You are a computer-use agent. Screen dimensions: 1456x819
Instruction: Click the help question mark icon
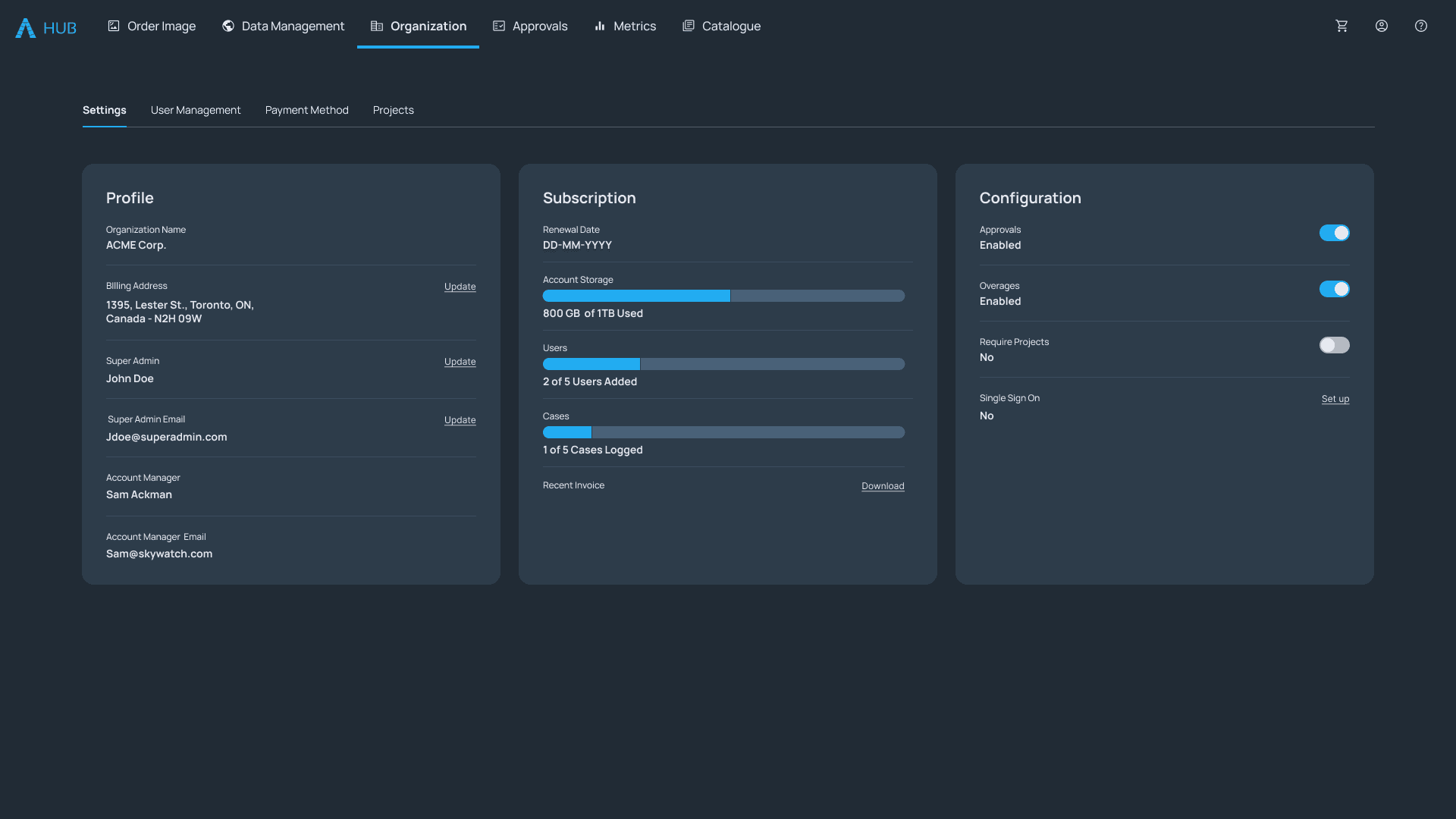pyautogui.click(x=1421, y=26)
